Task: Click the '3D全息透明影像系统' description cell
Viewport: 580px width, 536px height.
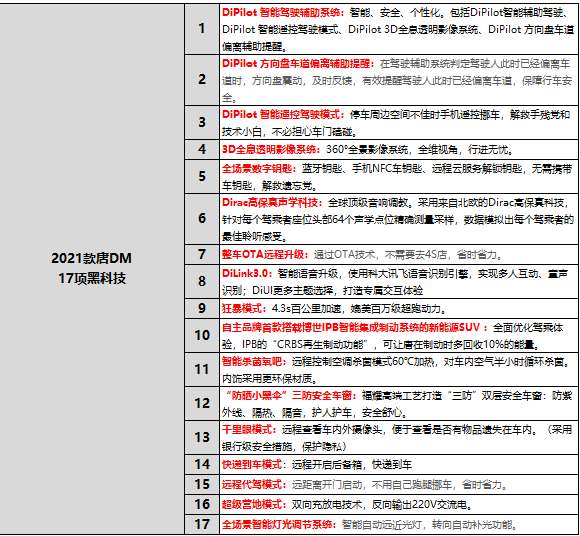Action: tap(399, 149)
